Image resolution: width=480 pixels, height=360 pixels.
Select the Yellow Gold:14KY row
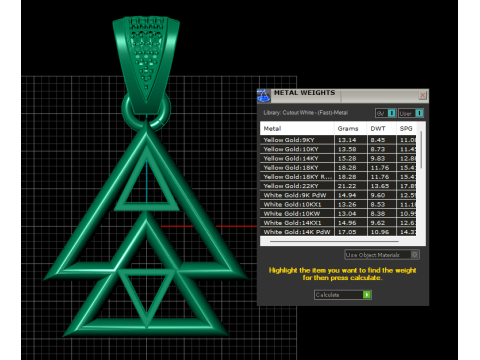pyautogui.click(x=338, y=158)
